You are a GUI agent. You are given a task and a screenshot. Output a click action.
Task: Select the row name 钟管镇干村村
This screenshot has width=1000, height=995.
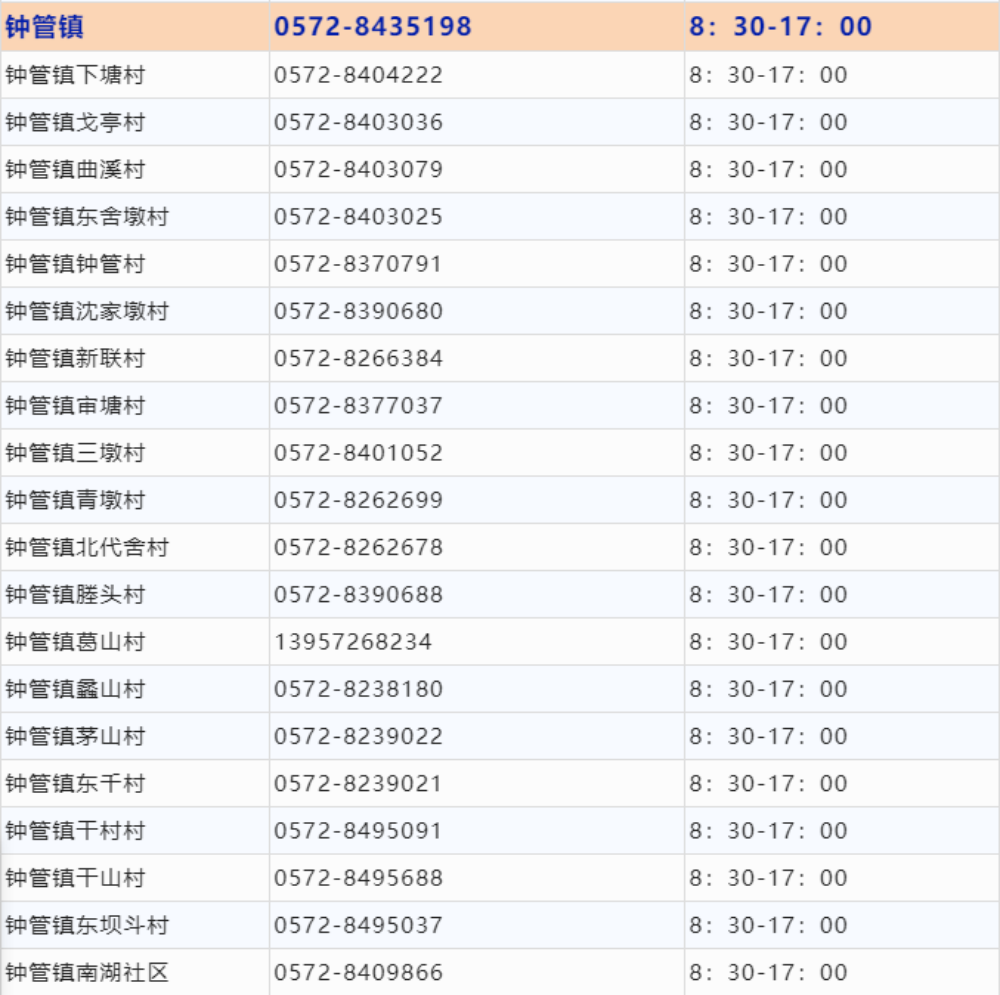(x=75, y=830)
